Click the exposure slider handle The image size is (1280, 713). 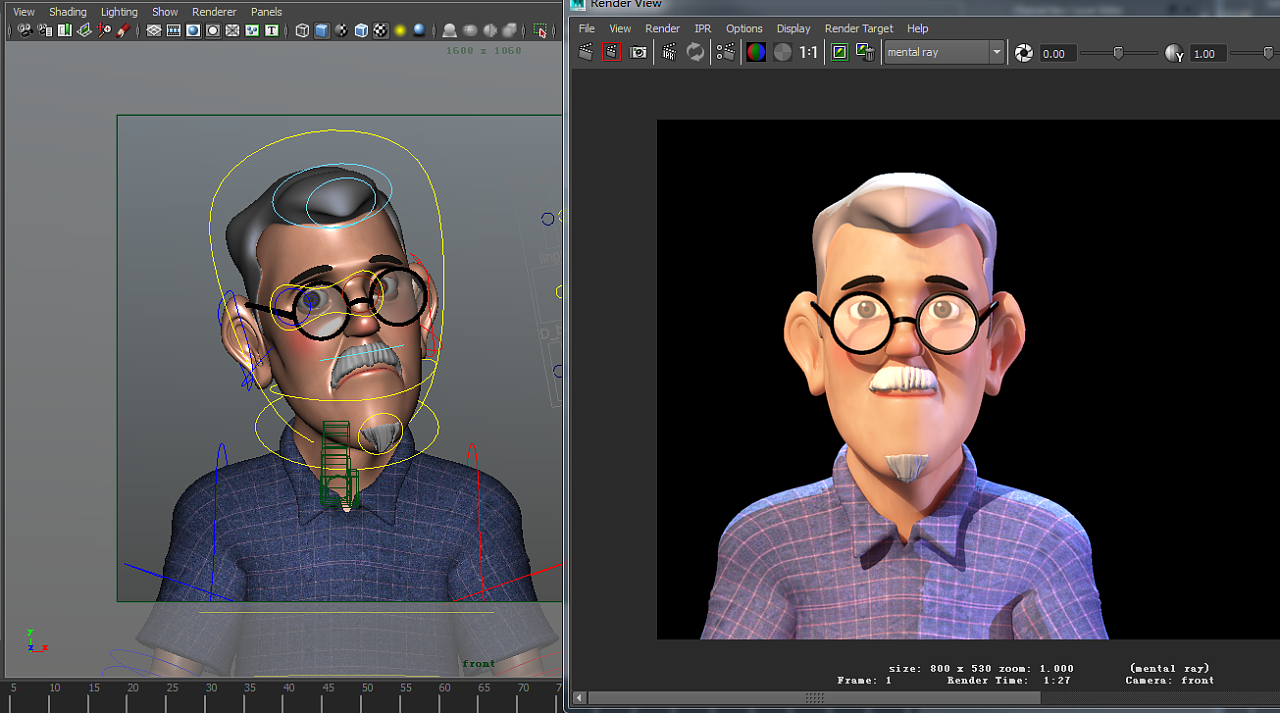pos(1118,53)
